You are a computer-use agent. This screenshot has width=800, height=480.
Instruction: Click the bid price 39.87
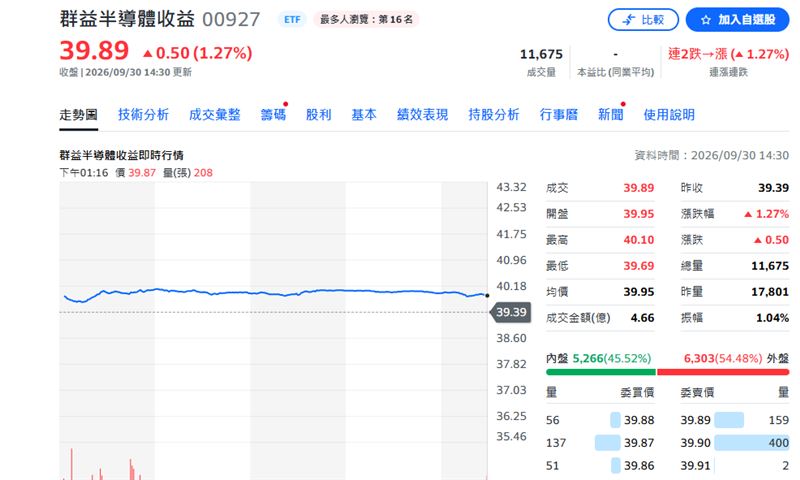click(639, 443)
